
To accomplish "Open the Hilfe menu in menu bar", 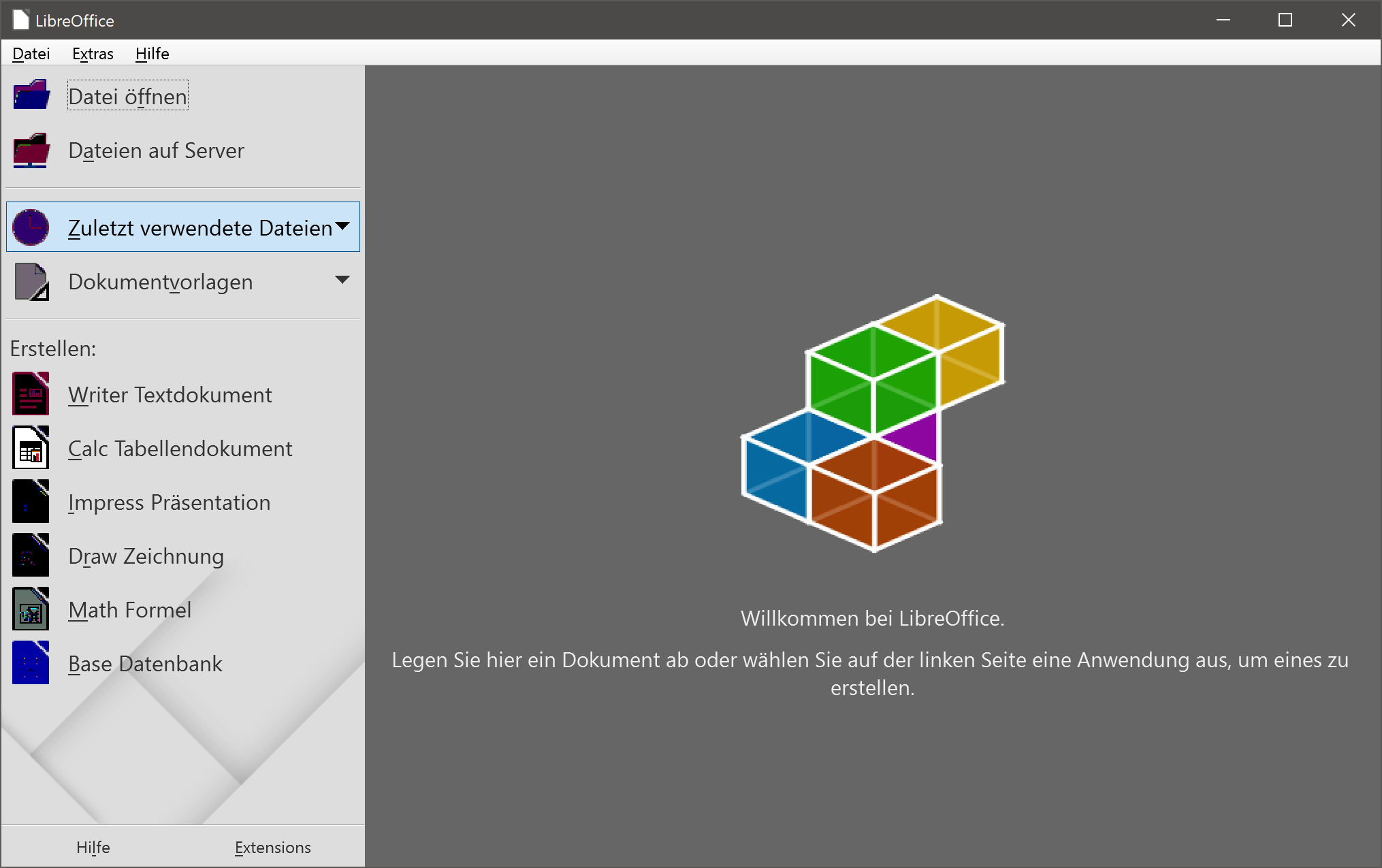I will point(152,54).
